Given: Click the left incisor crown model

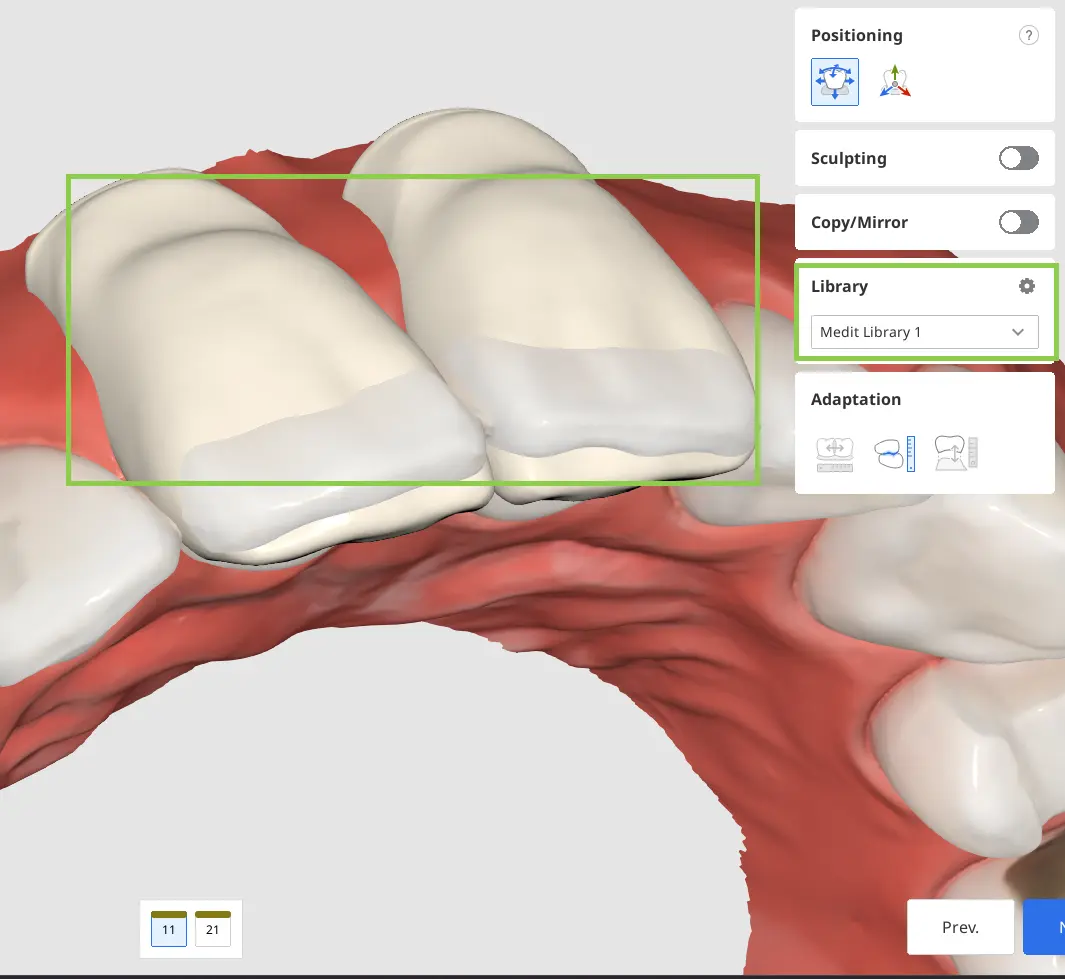Looking at the screenshot, I should (258, 367).
